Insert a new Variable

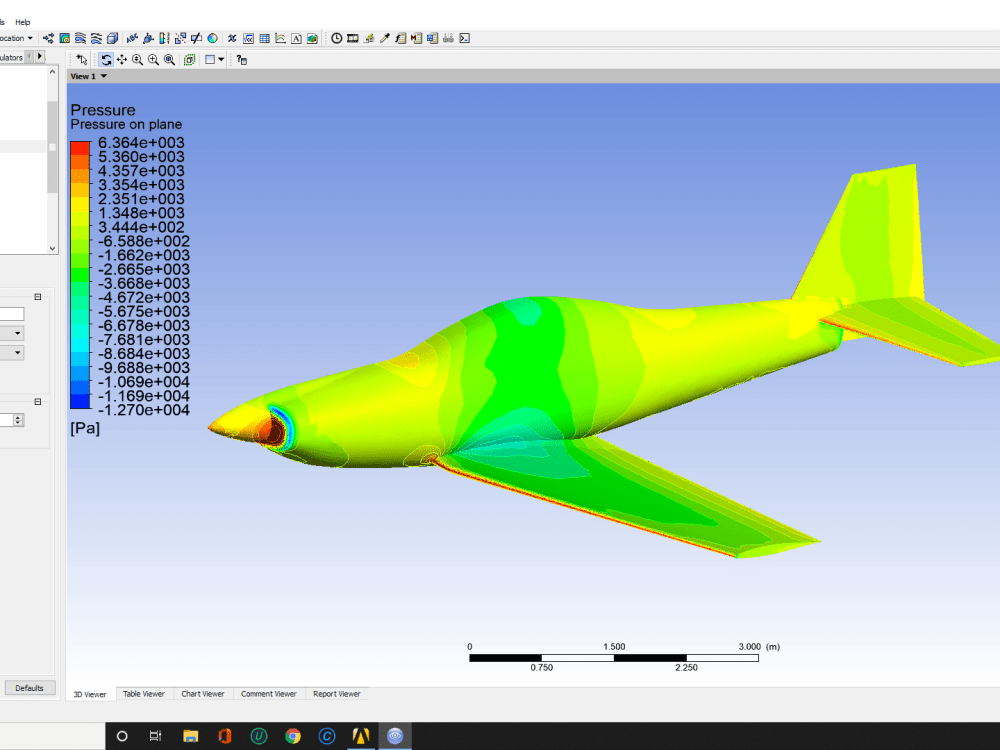[x=232, y=38]
